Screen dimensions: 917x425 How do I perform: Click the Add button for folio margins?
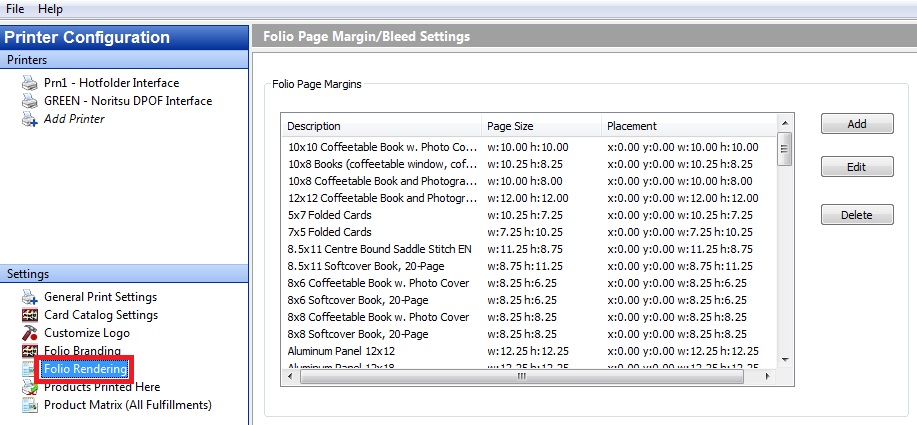click(x=857, y=124)
